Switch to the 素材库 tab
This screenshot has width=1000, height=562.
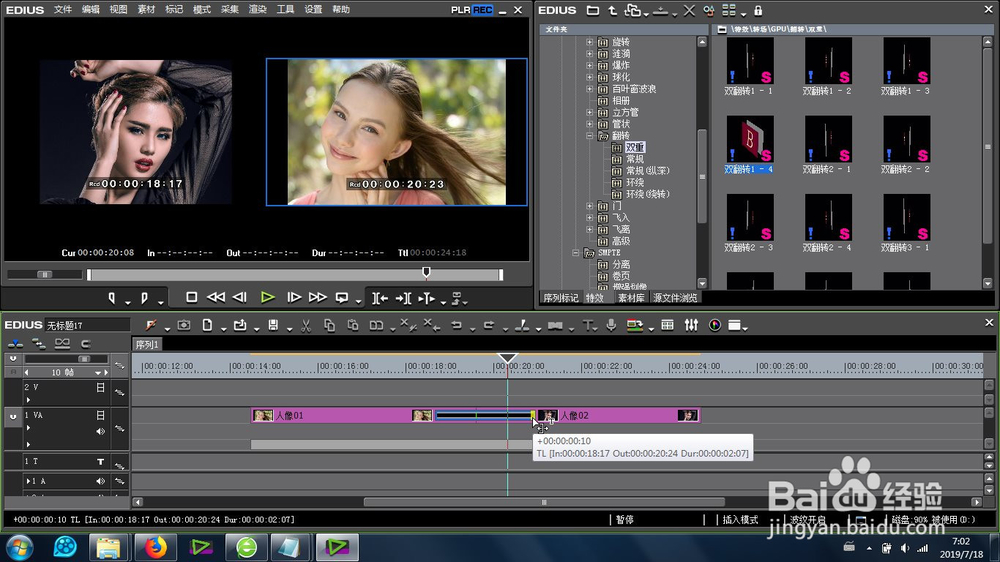[x=631, y=298]
